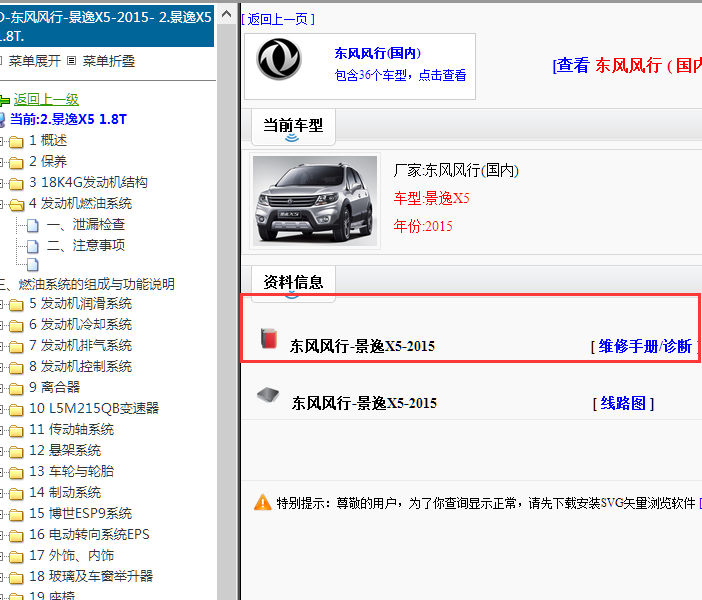Click folder icon of 2 保养
The width and height of the screenshot is (702, 600).
click(x=16, y=163)
